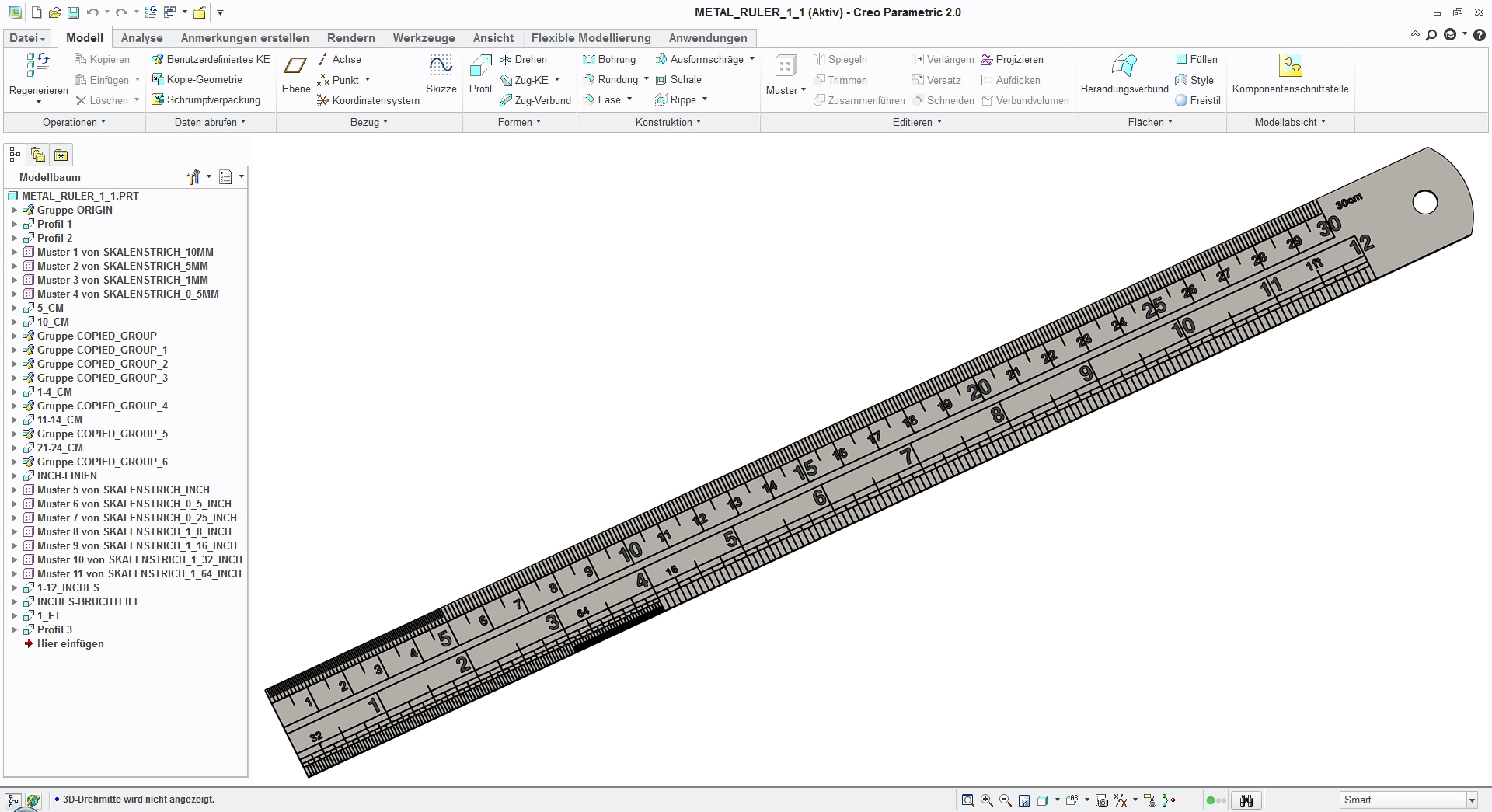Select Muster 3 von SKALENSTRICH_1MM tree item
This screenshot has height=812, width=1492.
coord(123,280)
